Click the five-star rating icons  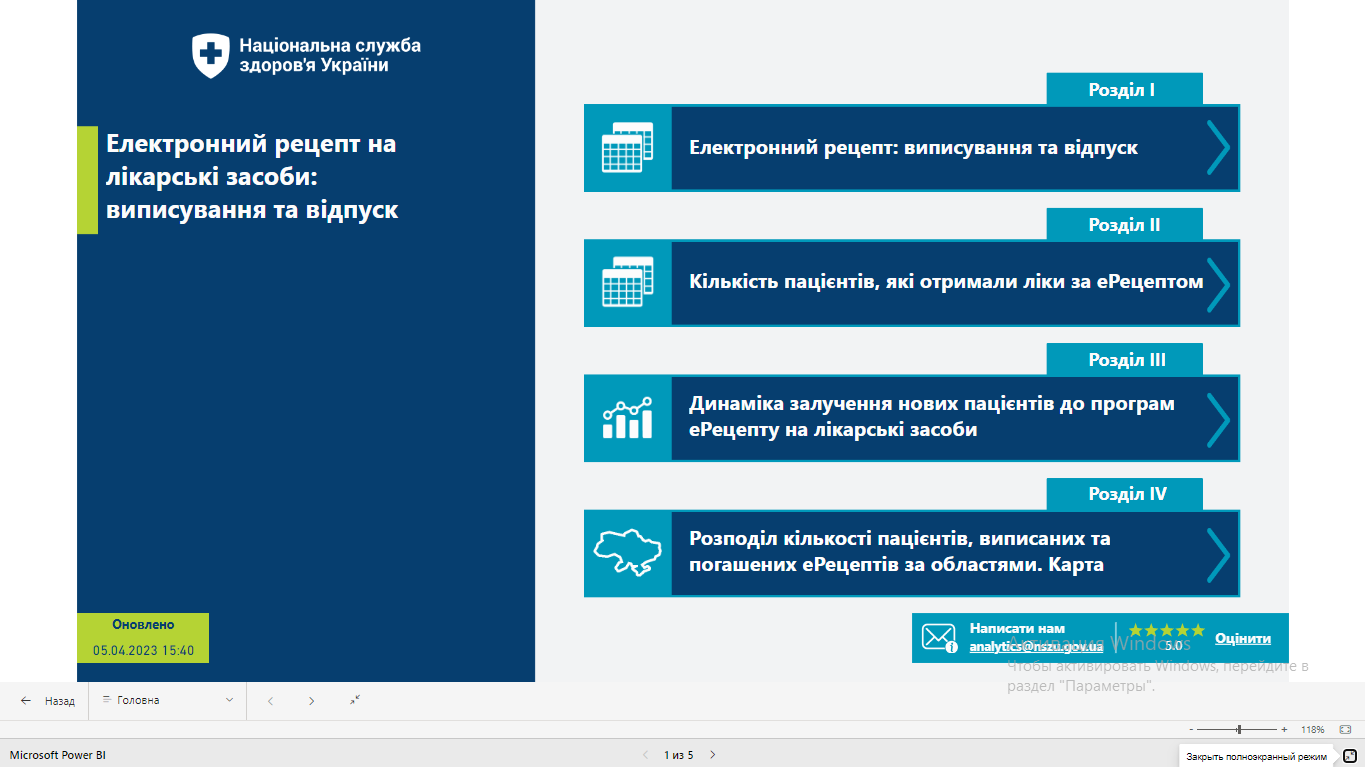pos(1167,630)
